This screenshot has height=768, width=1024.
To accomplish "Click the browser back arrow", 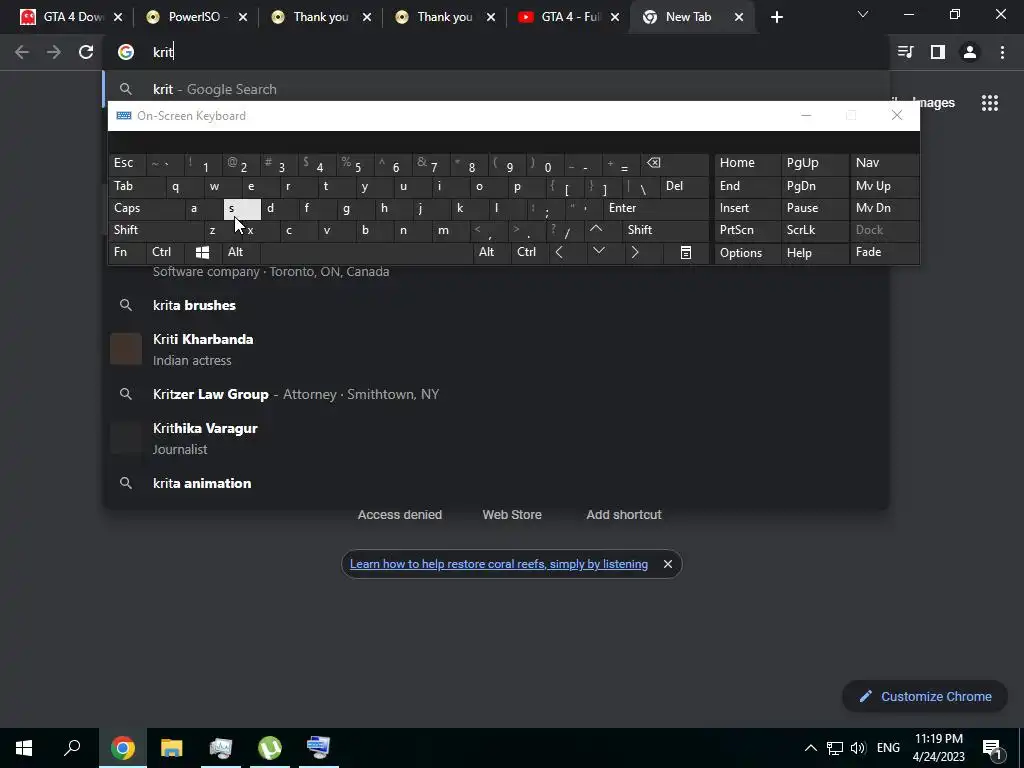I will (22, 52).
